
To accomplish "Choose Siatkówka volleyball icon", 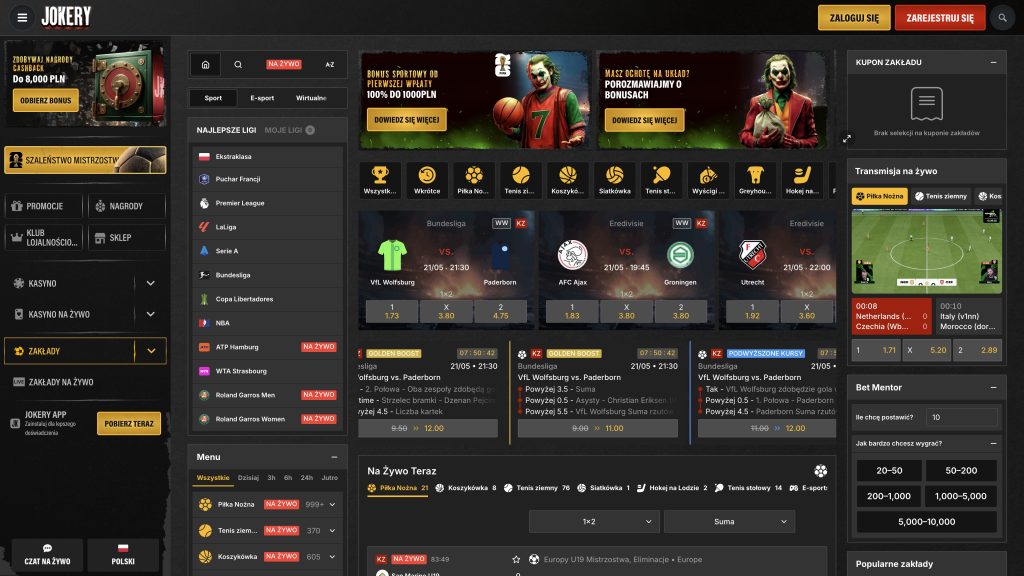I will tap(615, 180).
